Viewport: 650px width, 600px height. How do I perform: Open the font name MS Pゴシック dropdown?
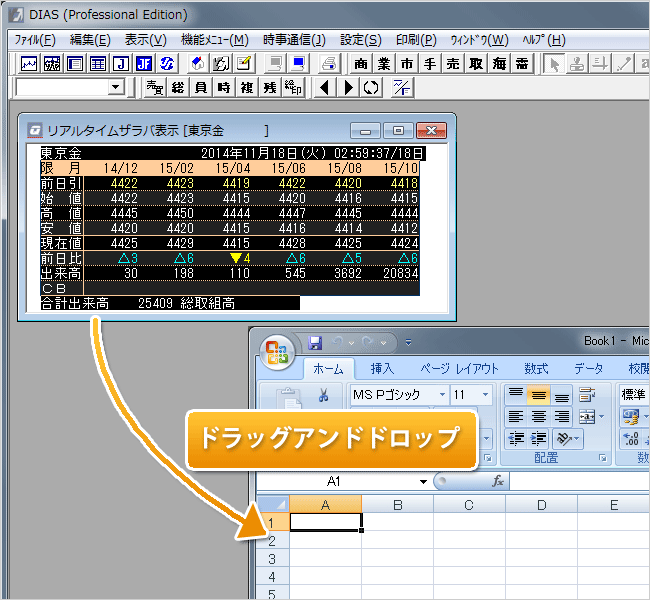coord(441,395)
